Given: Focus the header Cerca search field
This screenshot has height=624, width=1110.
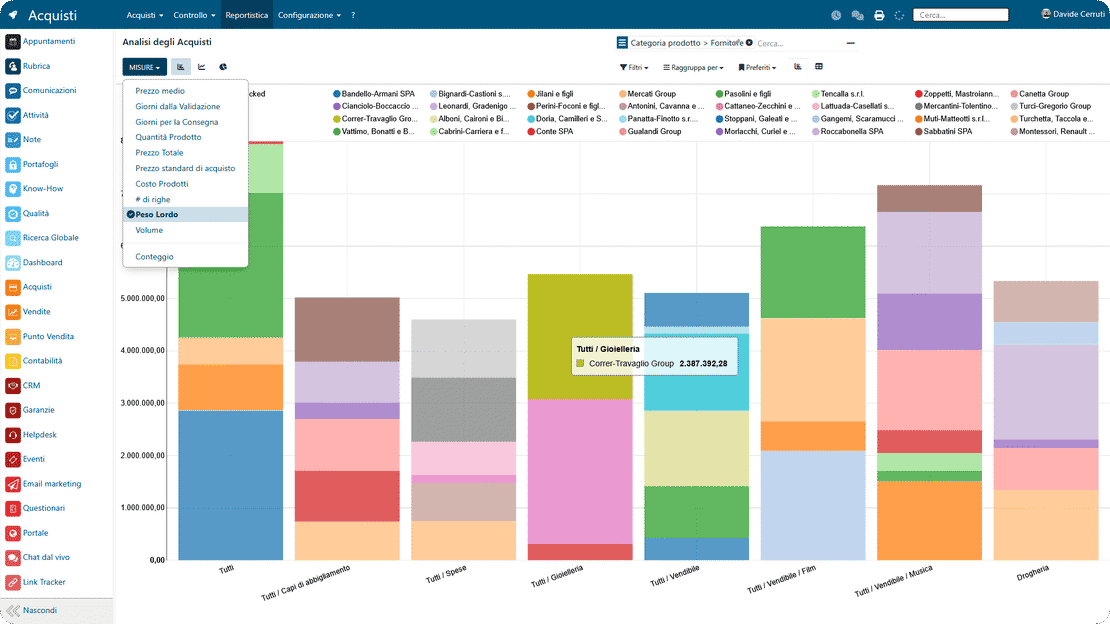Looking at the screenshot, I should coord(961,15).
